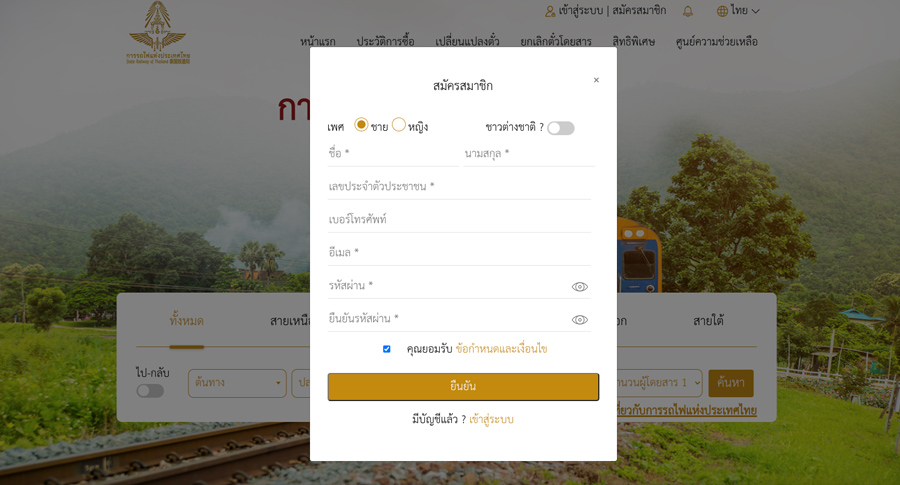Toggle the ชาวต่างชาติ foreigner switch
The height and width of the screenshot is (485, 900).
(x=561, y=128)
